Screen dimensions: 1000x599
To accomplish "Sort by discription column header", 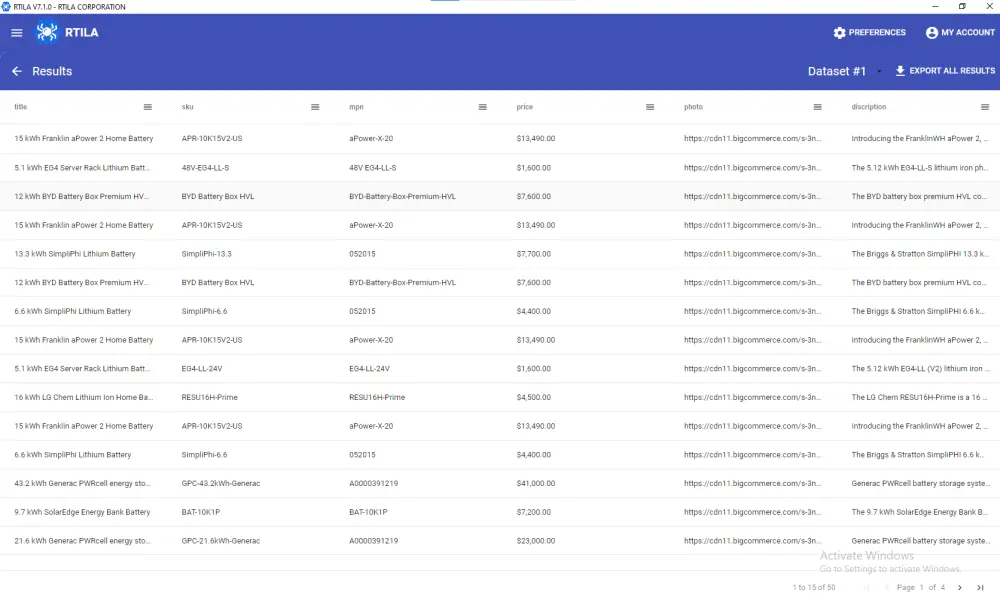I will tap(869, 107).
